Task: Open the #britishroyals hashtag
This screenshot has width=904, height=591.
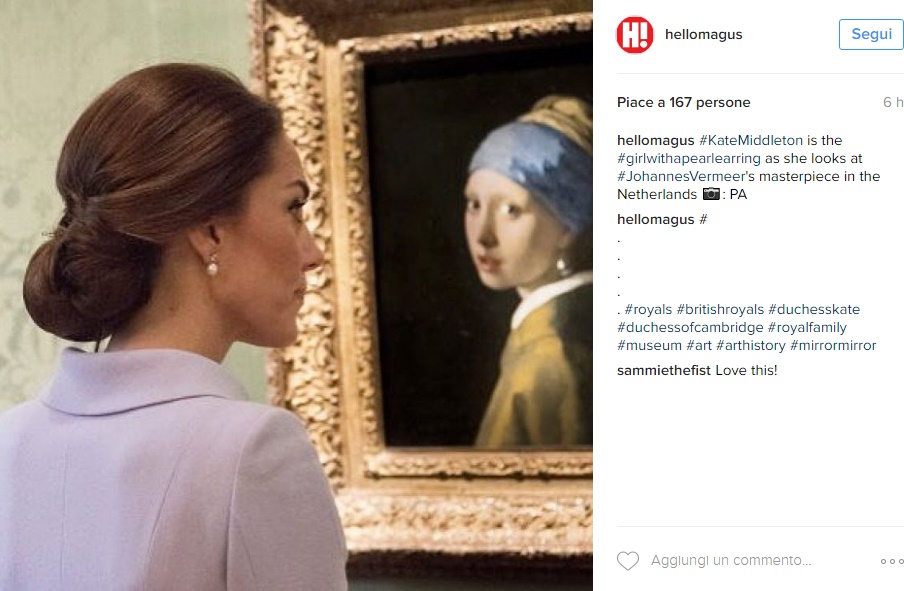Action: 720,309
